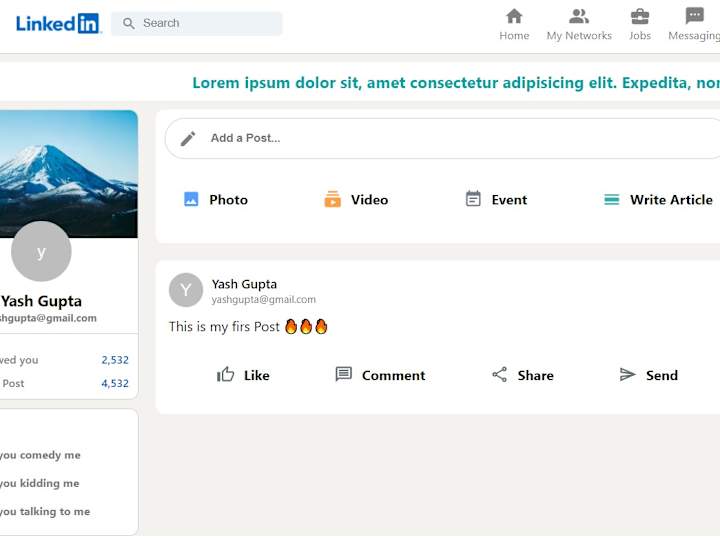Click the post author avatar Y
This screenshot has width=720, height=540.
186,290
